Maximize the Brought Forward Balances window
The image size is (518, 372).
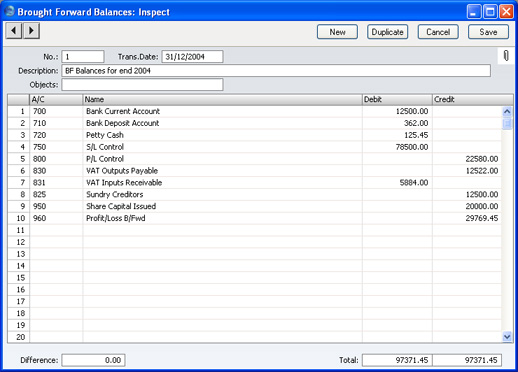(x=490, y=12)
